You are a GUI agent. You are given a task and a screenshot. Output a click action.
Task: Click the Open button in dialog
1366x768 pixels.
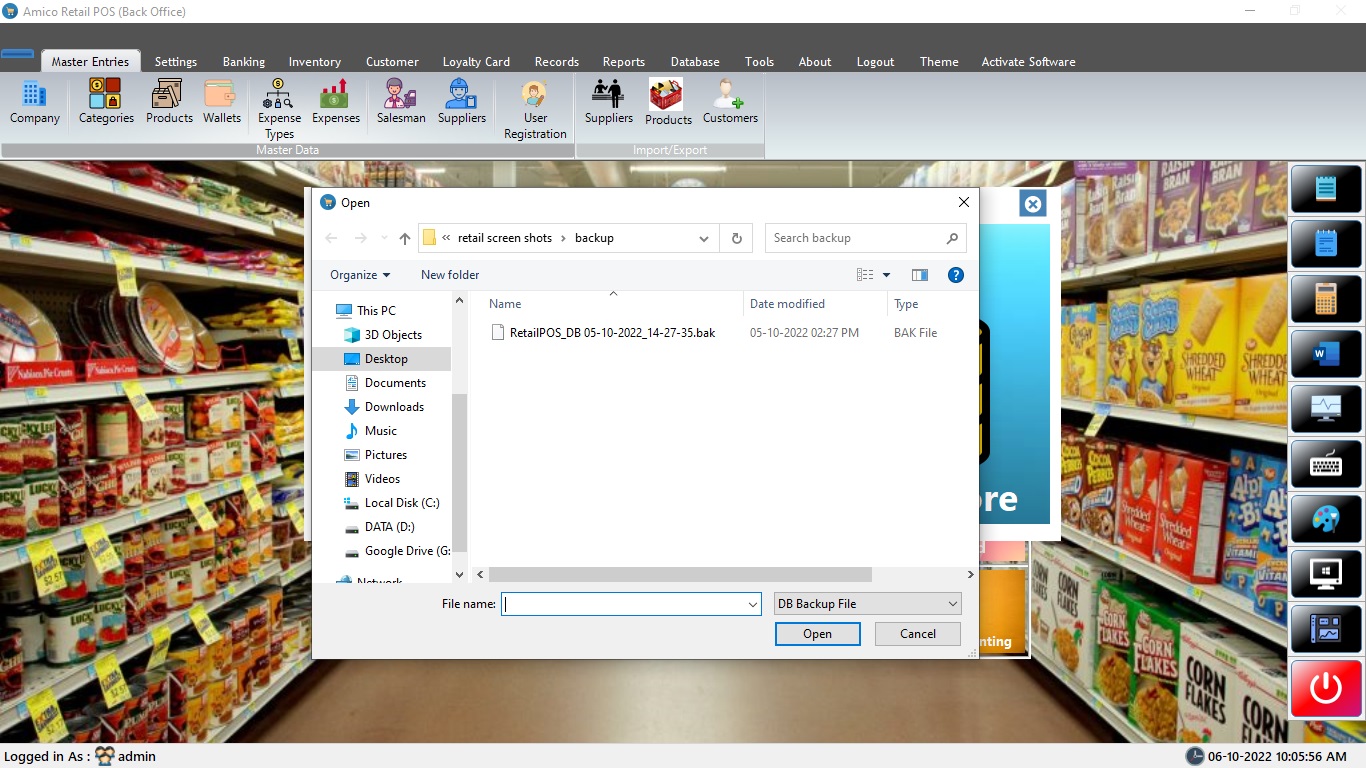(817, 634)
